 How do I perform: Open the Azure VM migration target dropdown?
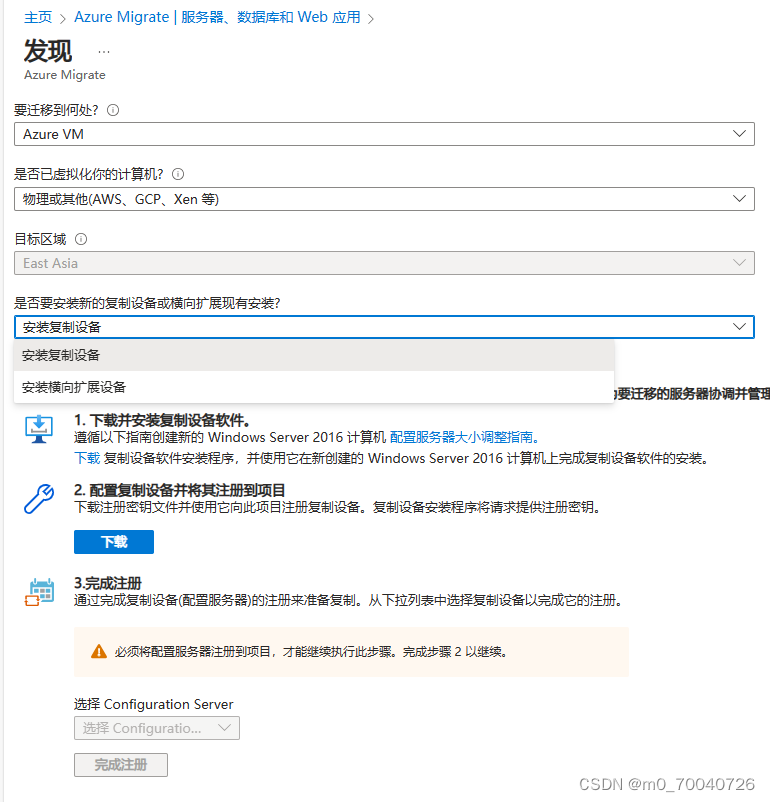pos(384,134)
